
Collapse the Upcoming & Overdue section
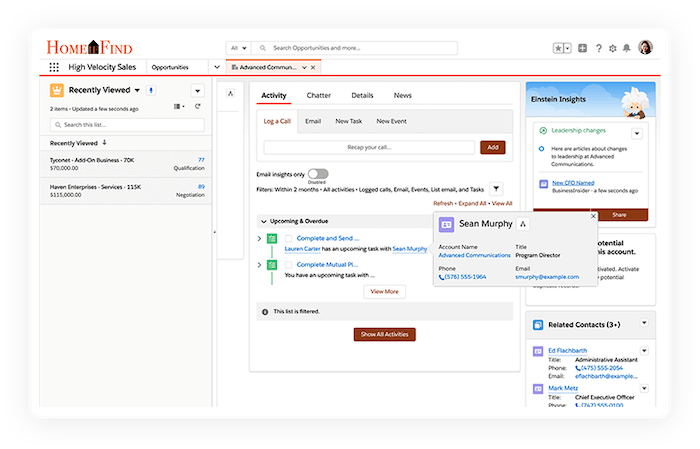[263, 220]
